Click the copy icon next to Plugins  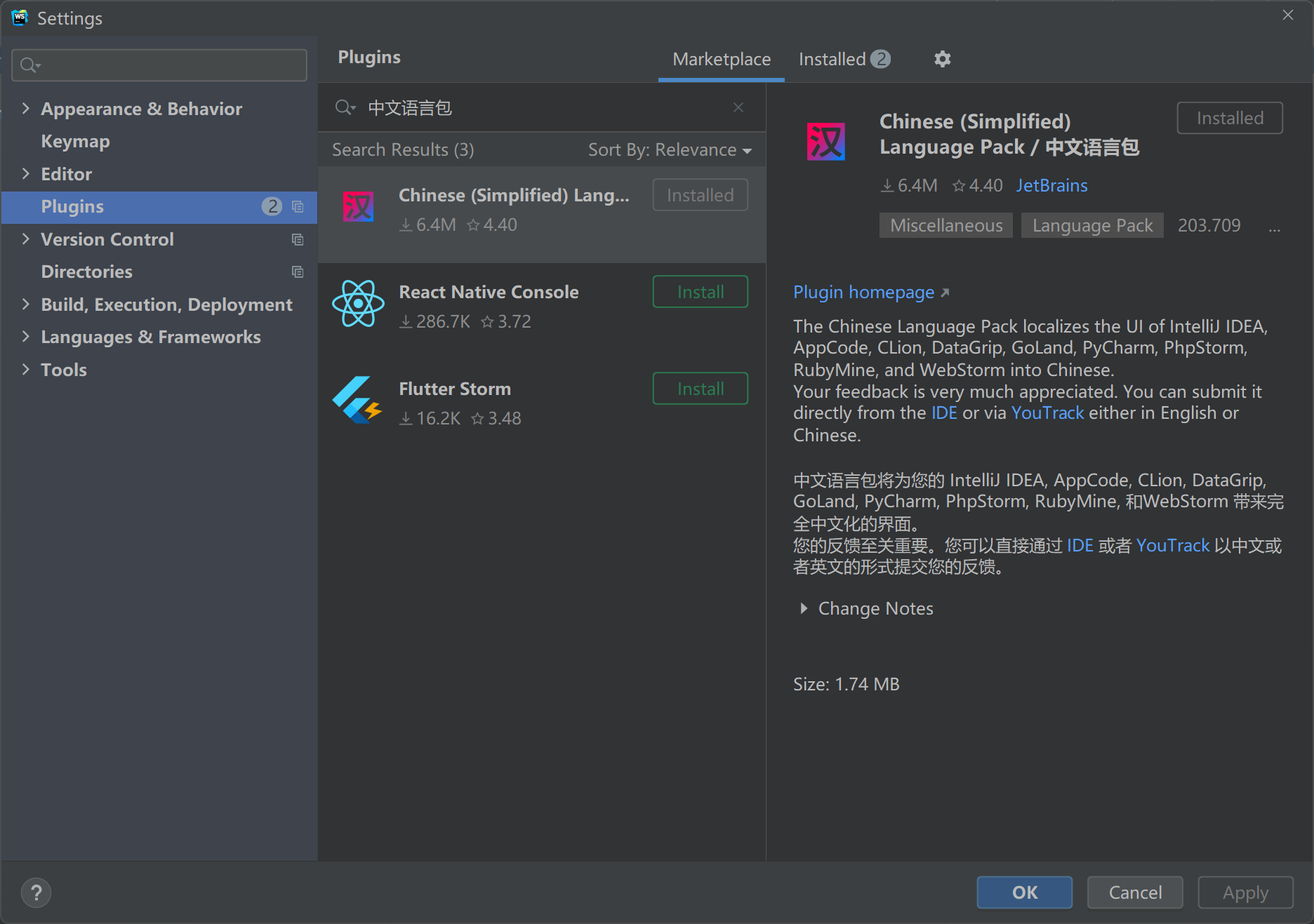point(298,207)
